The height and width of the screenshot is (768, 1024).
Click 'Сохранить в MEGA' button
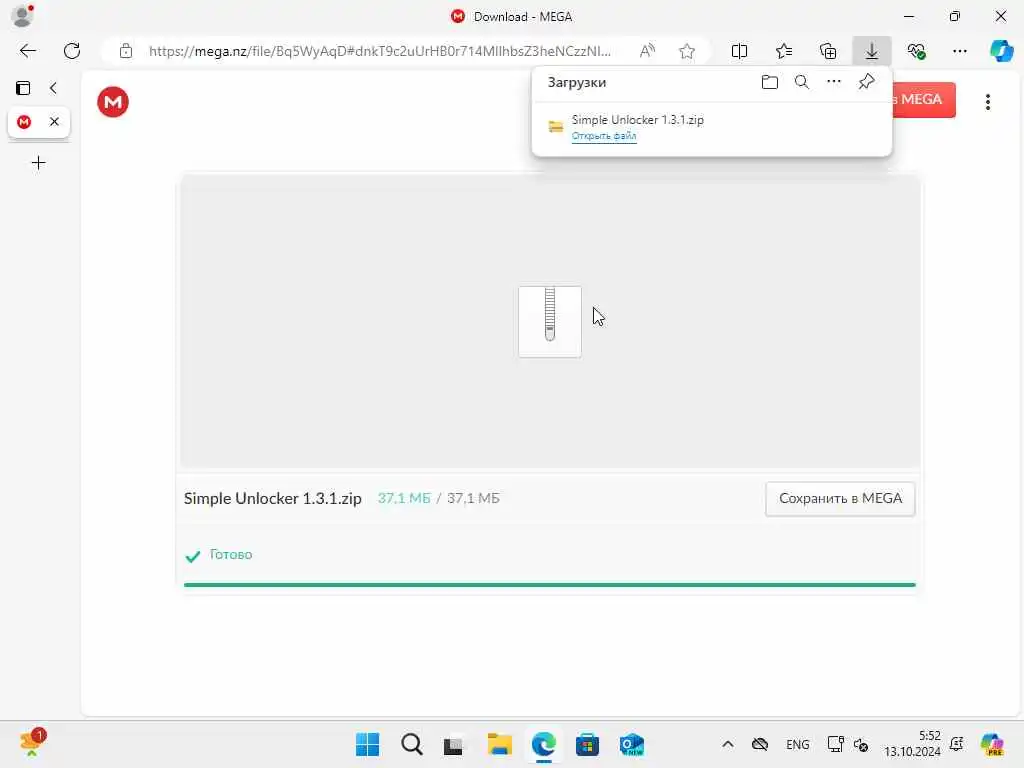pos(840,499)
